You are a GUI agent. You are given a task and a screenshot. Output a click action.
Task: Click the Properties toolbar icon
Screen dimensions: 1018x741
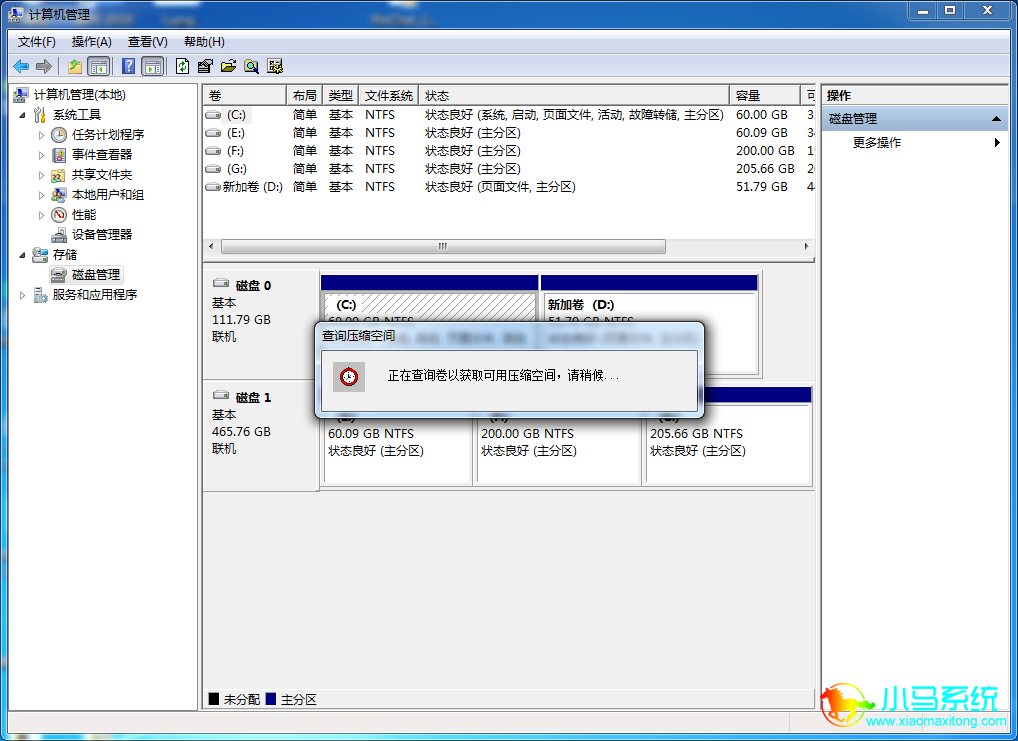pyautogui.click(x=205, y=66)
